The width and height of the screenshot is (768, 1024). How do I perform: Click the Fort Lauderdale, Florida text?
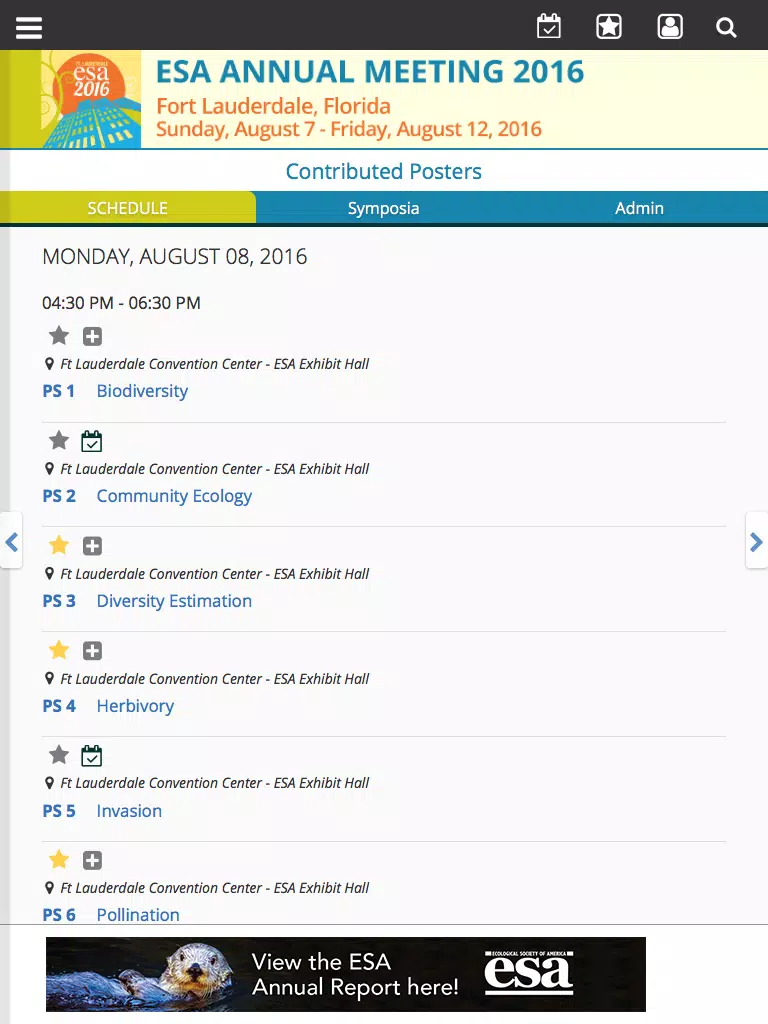[x=274, y=106]
